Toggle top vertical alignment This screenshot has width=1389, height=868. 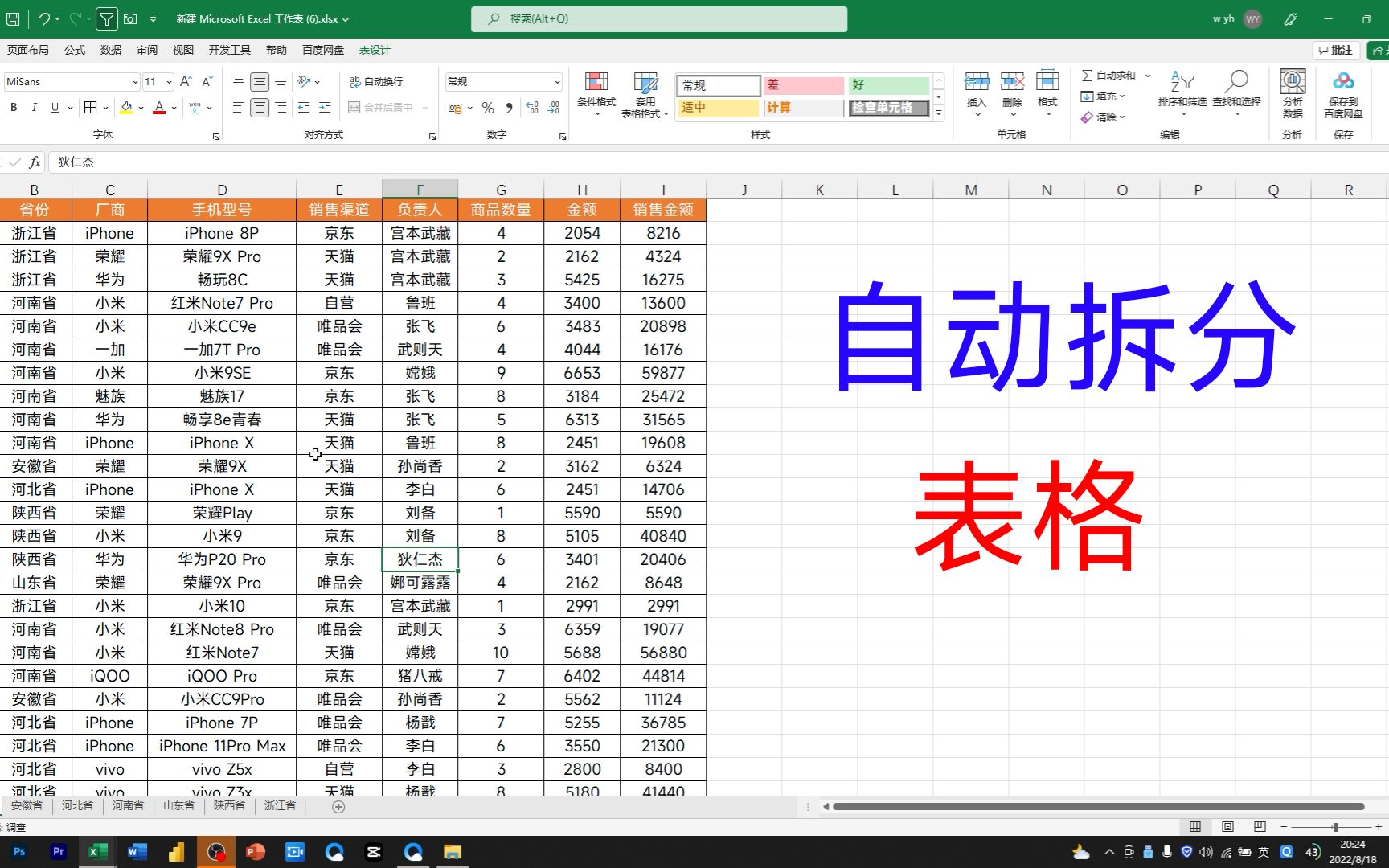(x=239, y=81)
